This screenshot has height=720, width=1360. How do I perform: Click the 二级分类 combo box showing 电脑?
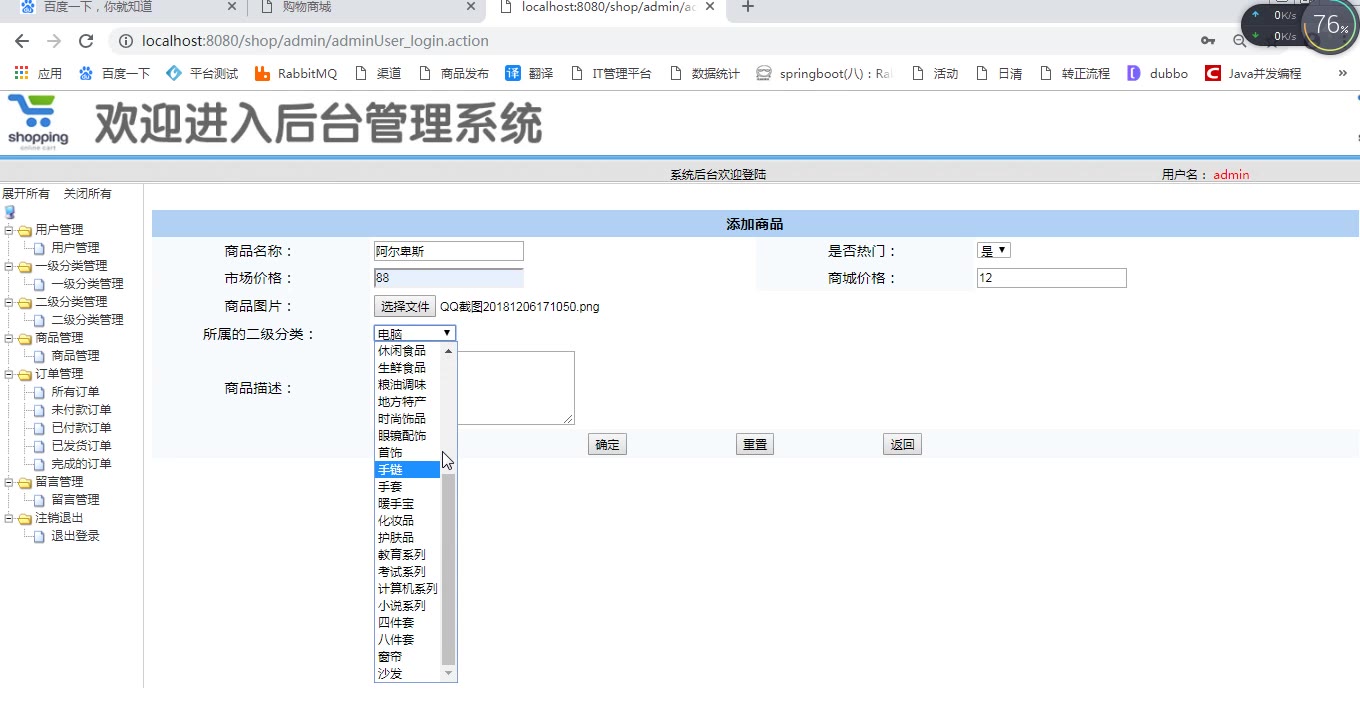coord(416,333)
